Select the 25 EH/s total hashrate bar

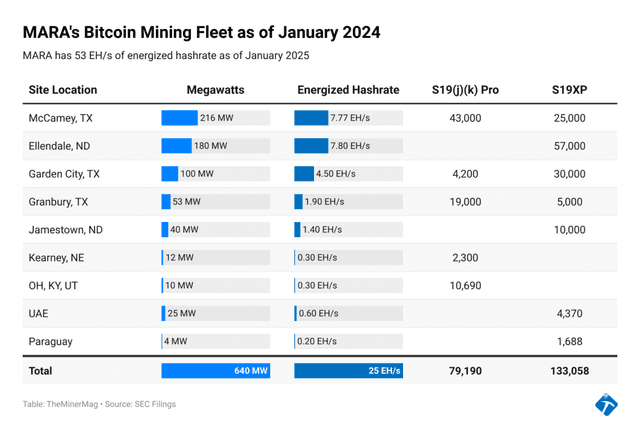pos(348,371)
